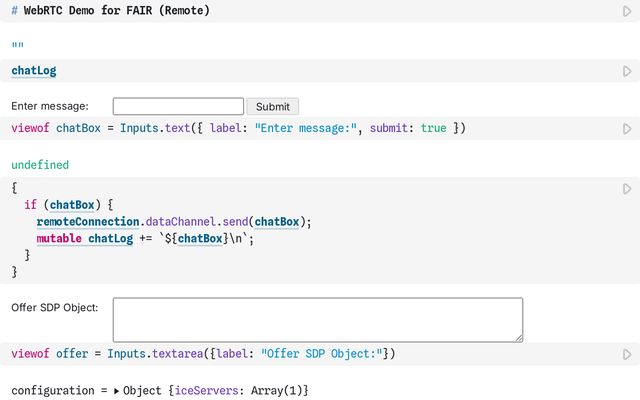
Task: Run the viewof offer cell
Action: coord(627,354)
